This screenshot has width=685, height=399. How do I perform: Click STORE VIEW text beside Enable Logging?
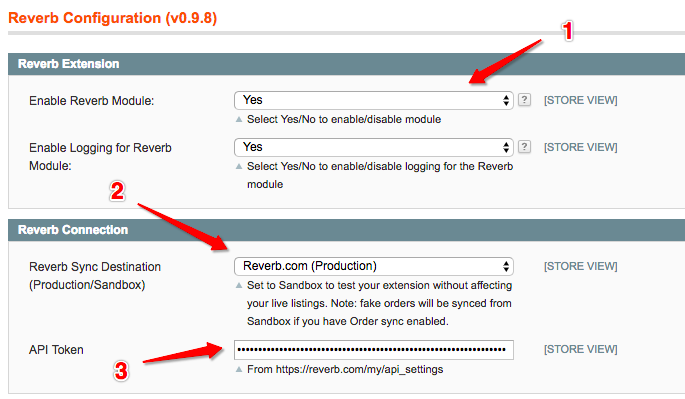click(x=580, y=147)
